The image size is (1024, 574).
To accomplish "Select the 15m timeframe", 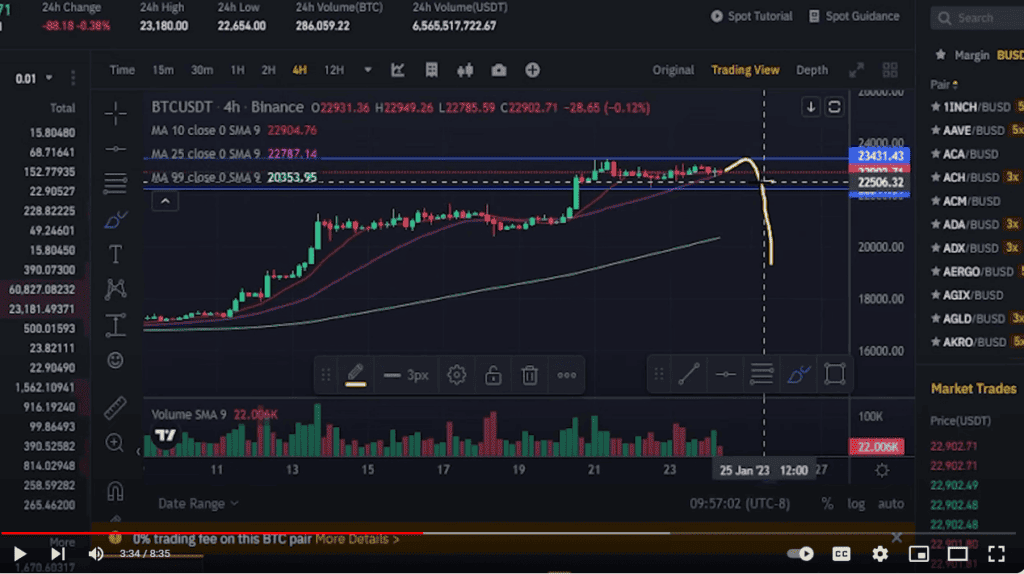I will (163, 70).
